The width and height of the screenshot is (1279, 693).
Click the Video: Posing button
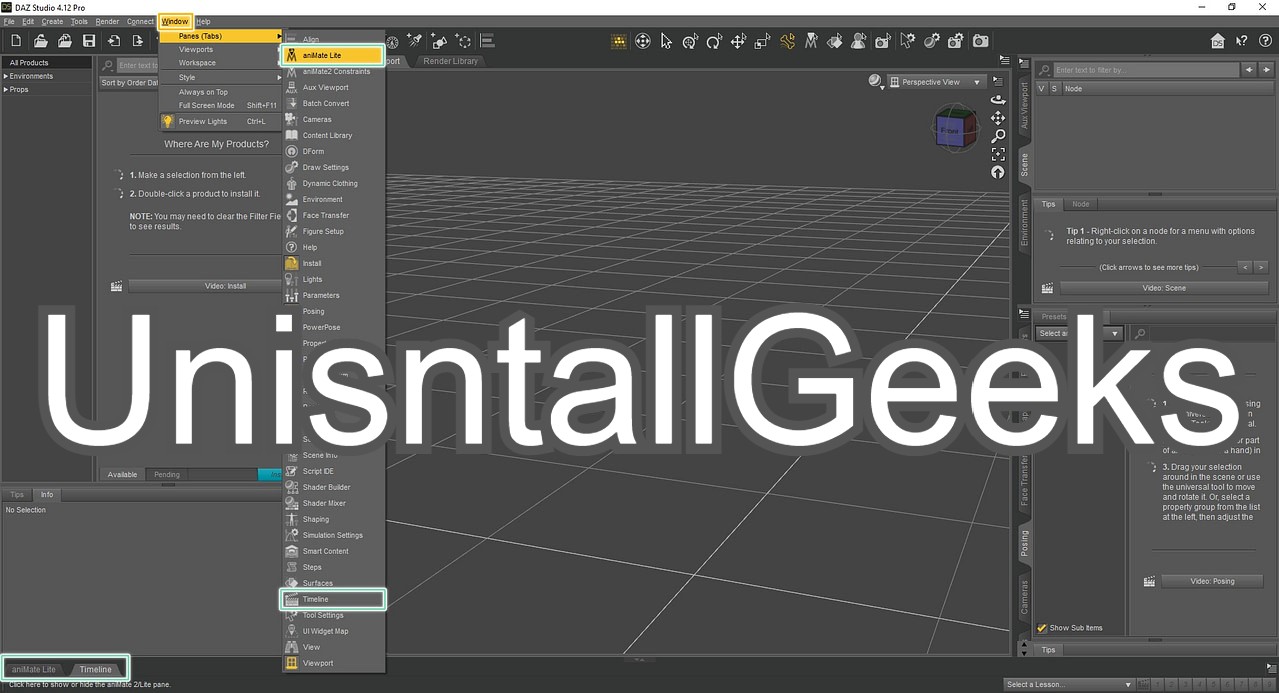click(1212, 581)
